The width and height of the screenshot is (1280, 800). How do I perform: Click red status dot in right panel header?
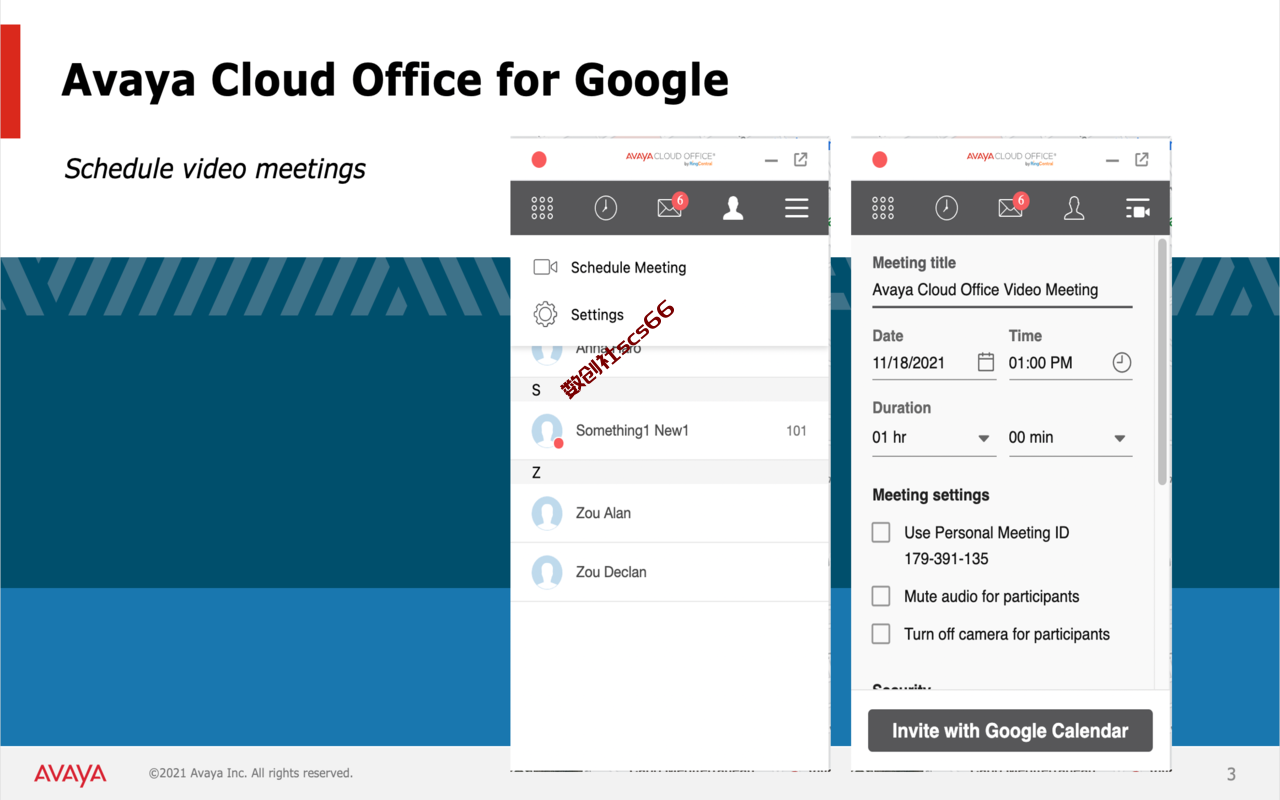click(x=880, y=160)
